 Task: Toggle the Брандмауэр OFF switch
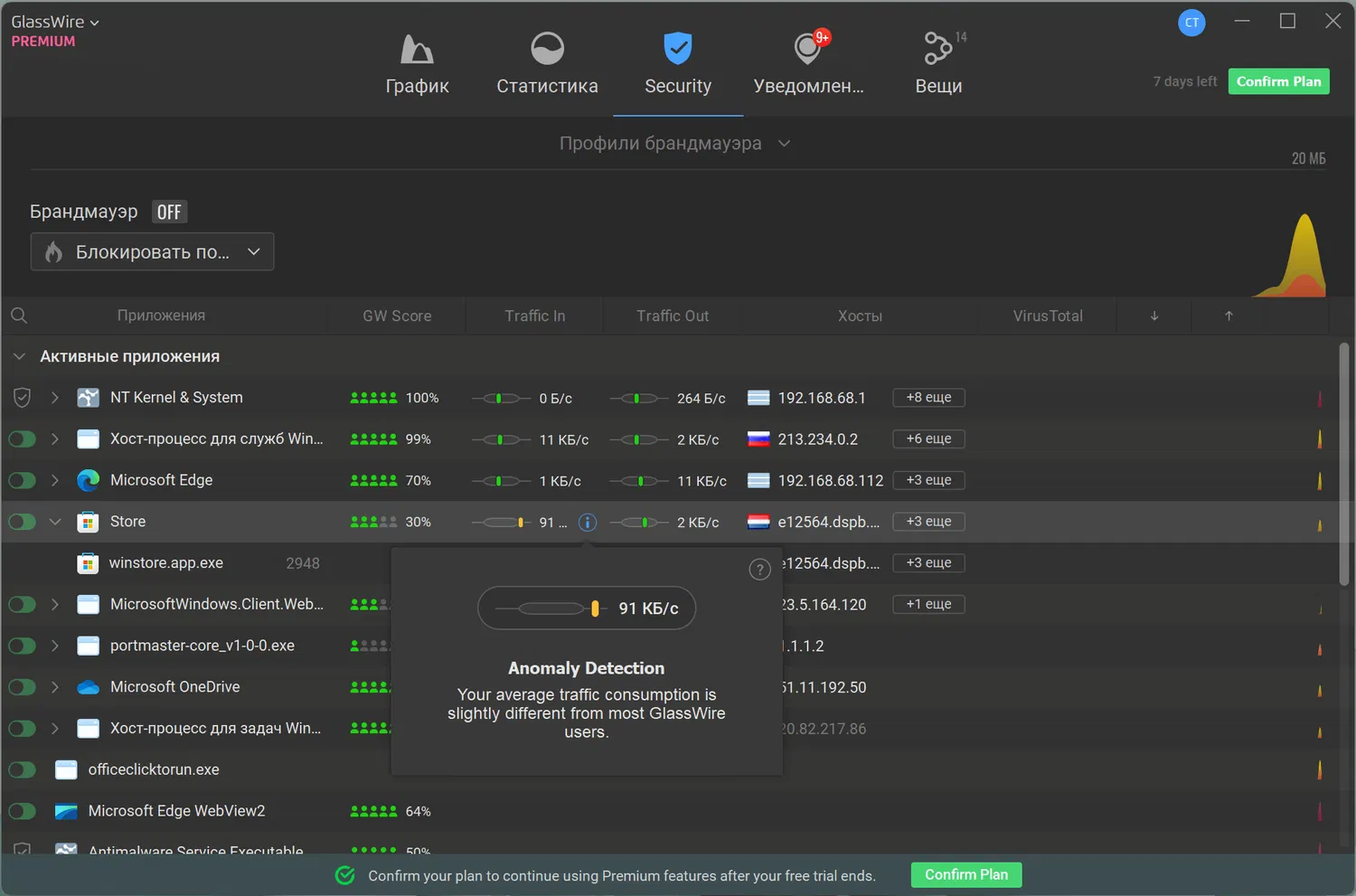169,212
